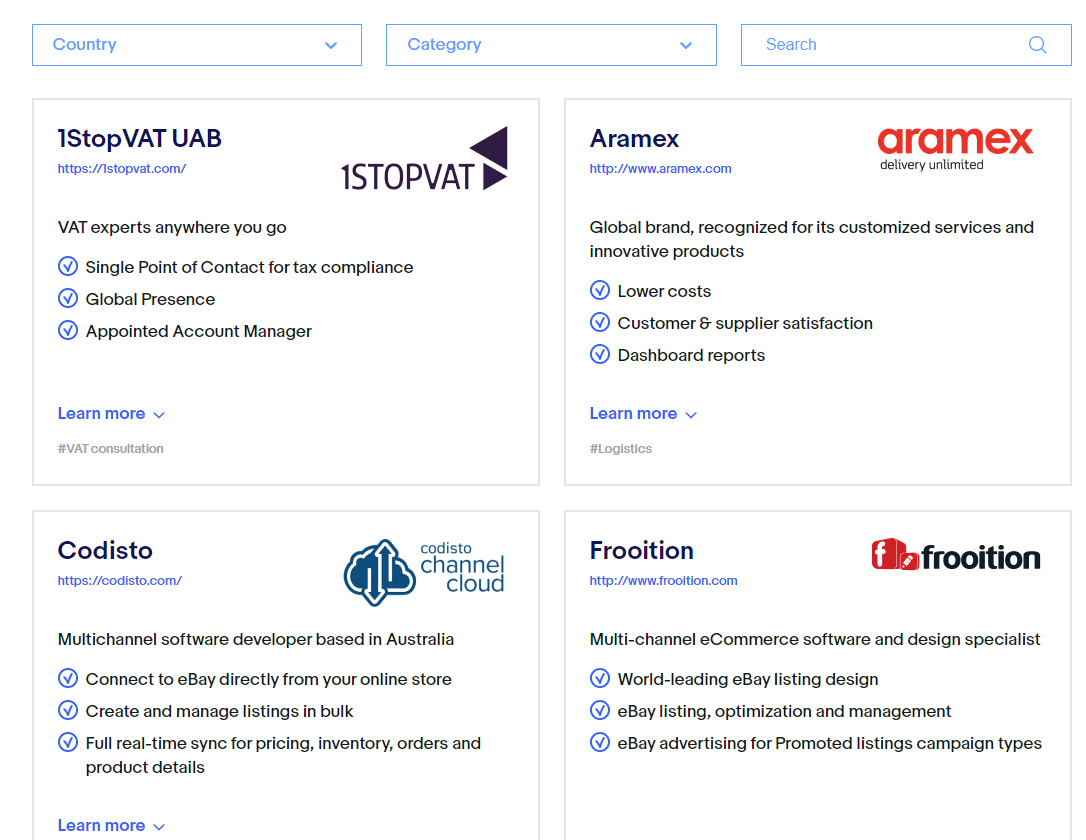The image size is (1086, 840).
Task: Expand Learn more in Codisto card
Action: [111, 826]
